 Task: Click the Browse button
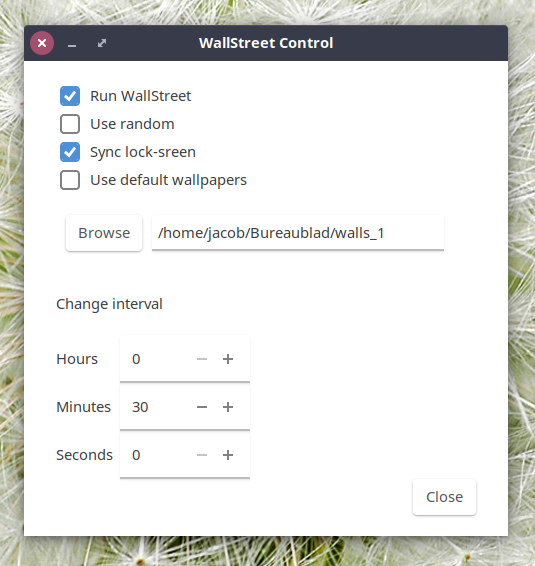point(104,233)
